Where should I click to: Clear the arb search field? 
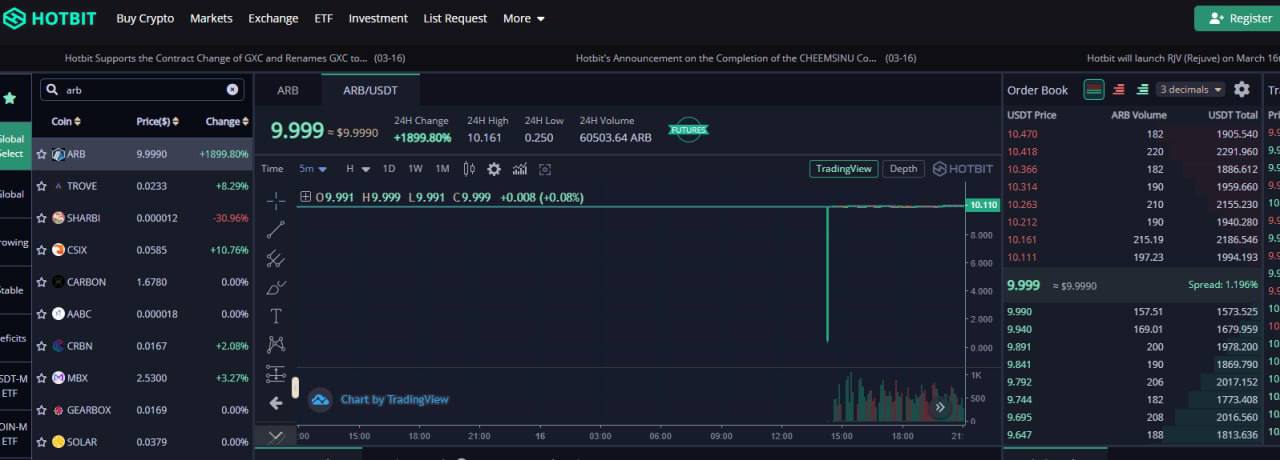[232, 89]
